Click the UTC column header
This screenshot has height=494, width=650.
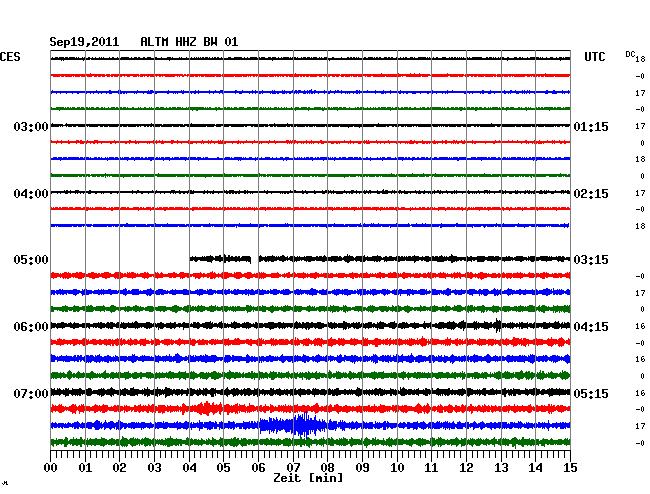point(594,57)
